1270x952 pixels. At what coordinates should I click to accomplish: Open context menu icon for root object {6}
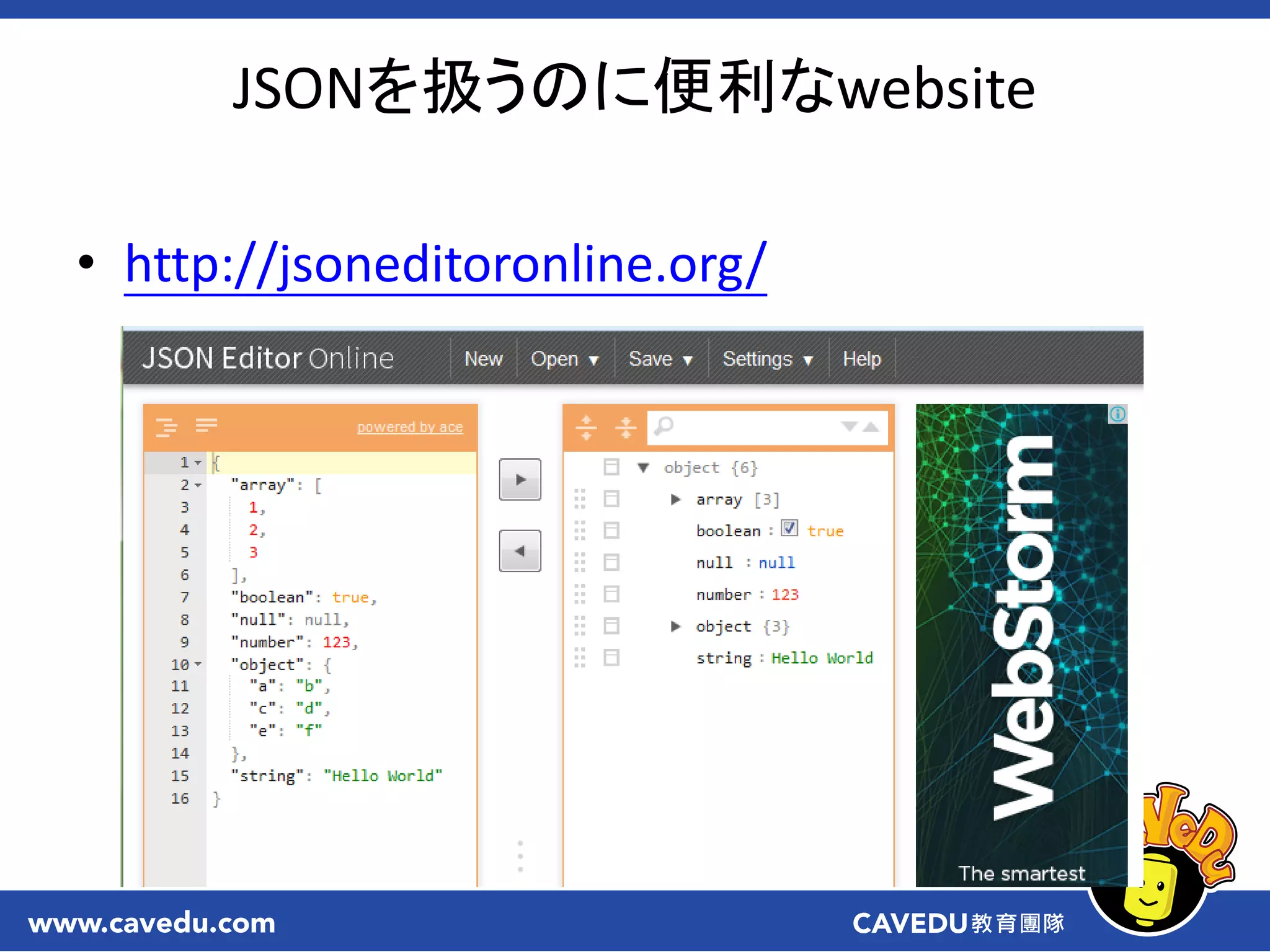pos(611,467)
